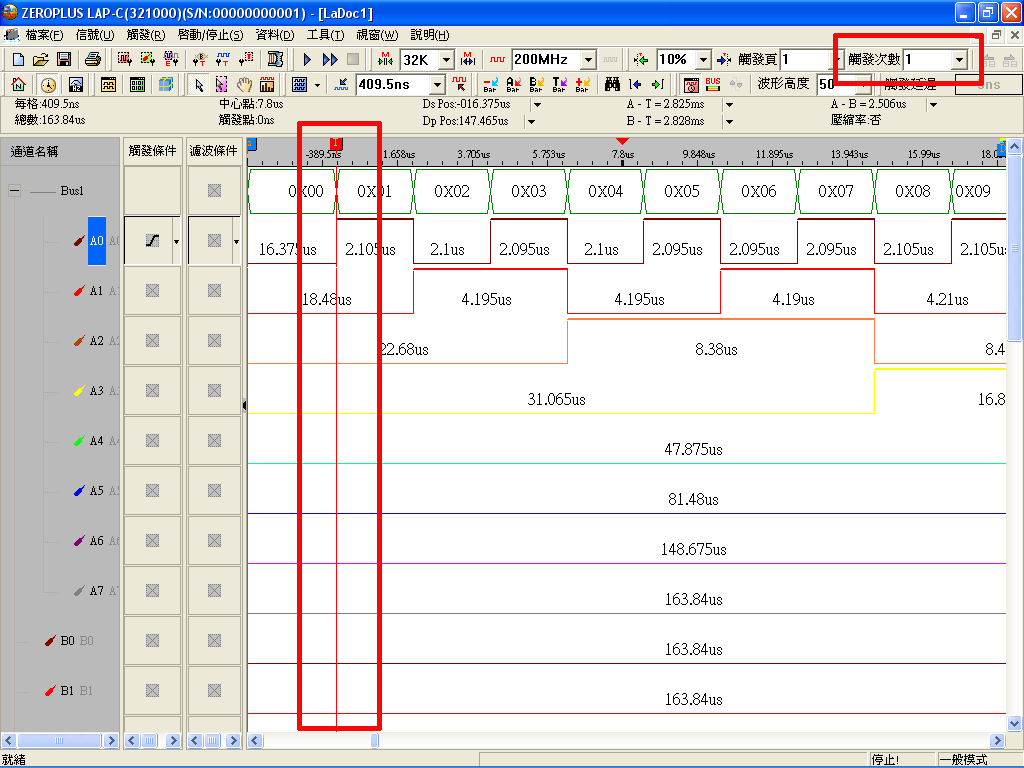Click the red trigger marker on the time ruler

(x=336, y=145)
